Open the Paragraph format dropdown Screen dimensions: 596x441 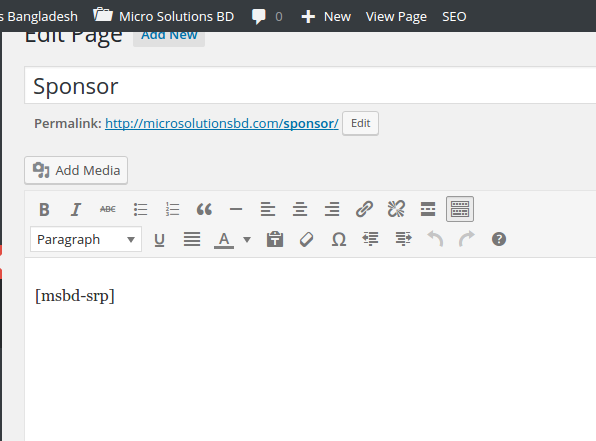pos(86,240)
